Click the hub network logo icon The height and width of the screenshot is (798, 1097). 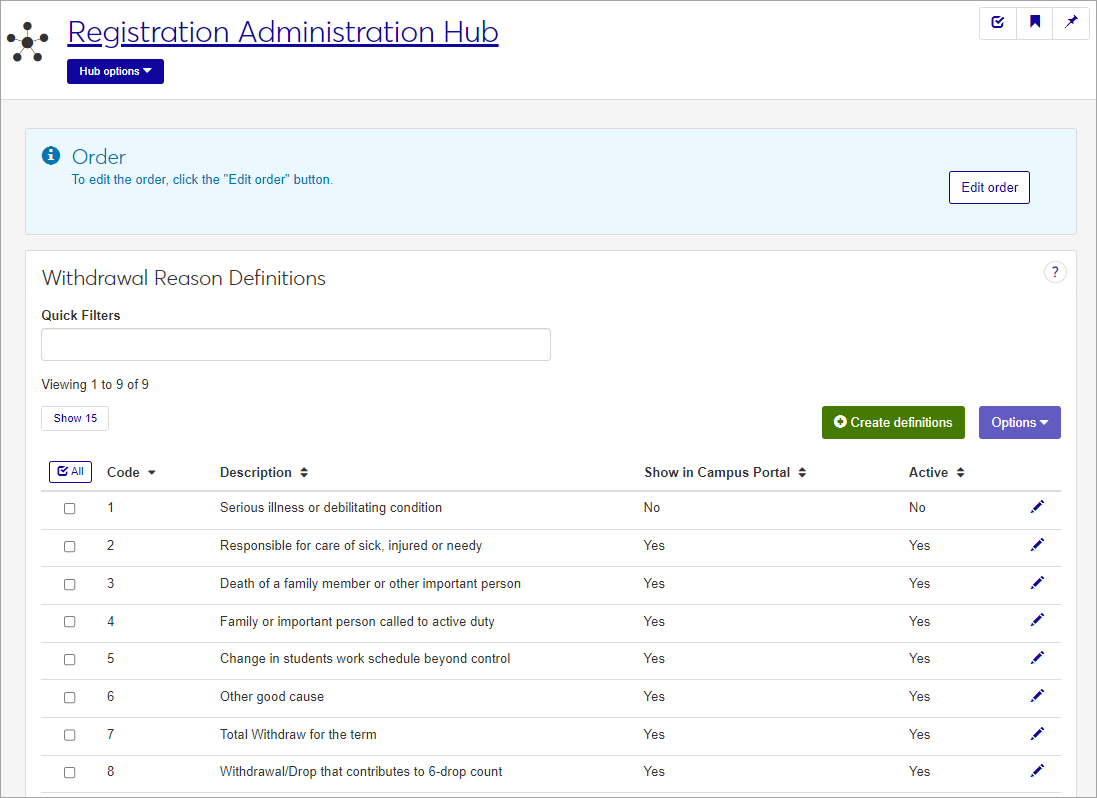pyautogui.click(x=27, y=41)
